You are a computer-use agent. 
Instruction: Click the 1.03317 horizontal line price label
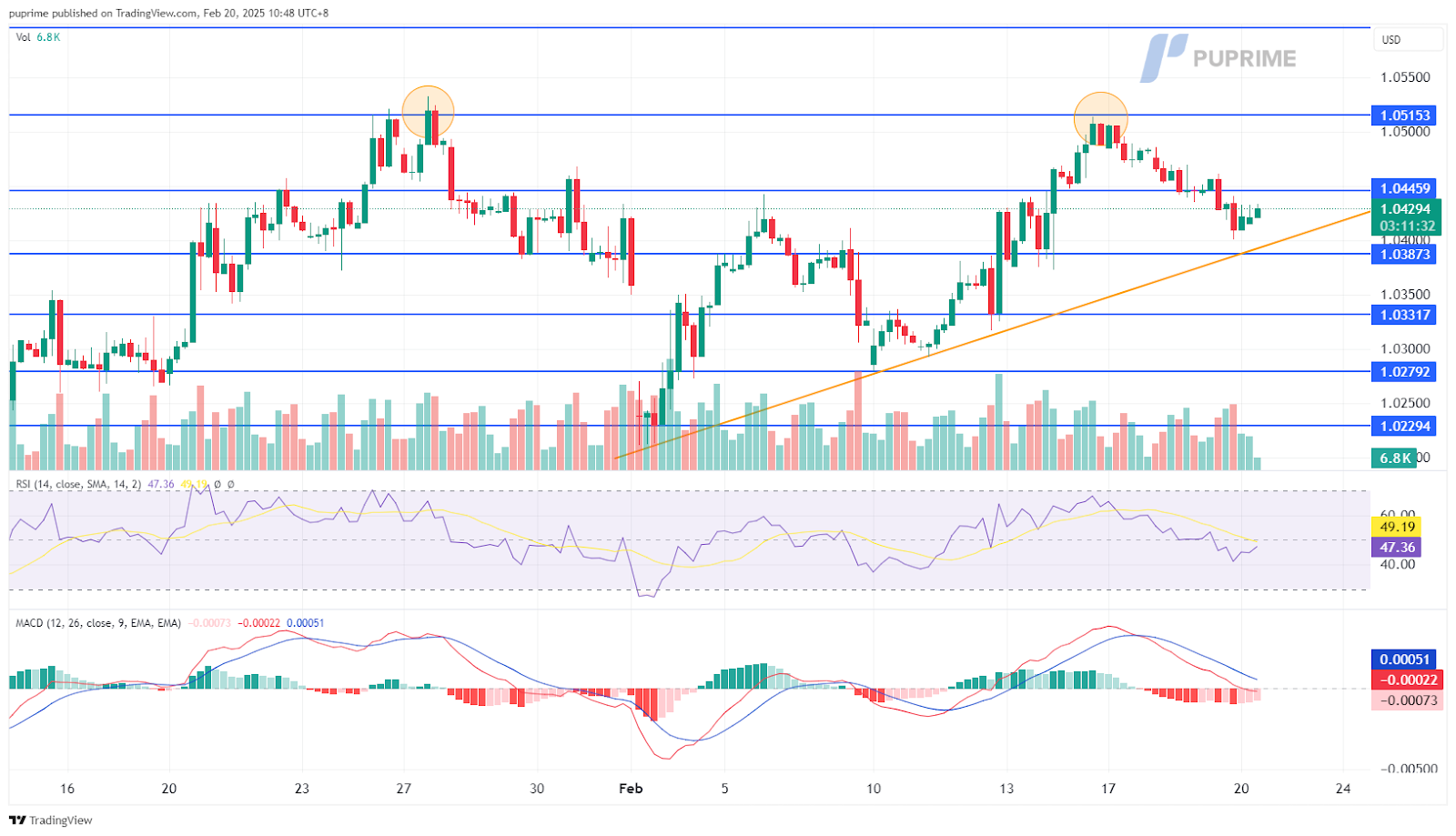click(1405, 315)
